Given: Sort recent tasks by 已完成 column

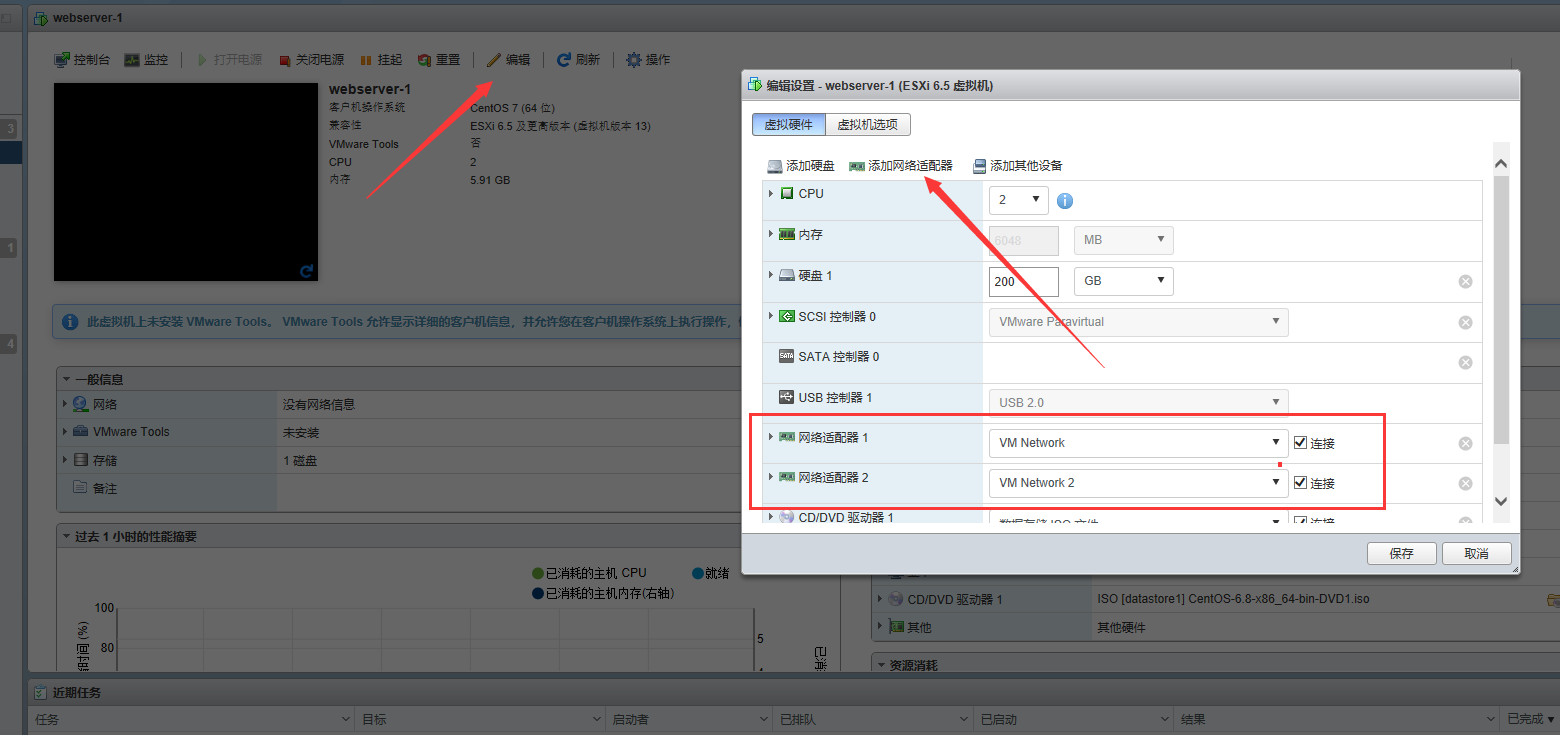Looking at the screenshot, I should point(1530,719).
